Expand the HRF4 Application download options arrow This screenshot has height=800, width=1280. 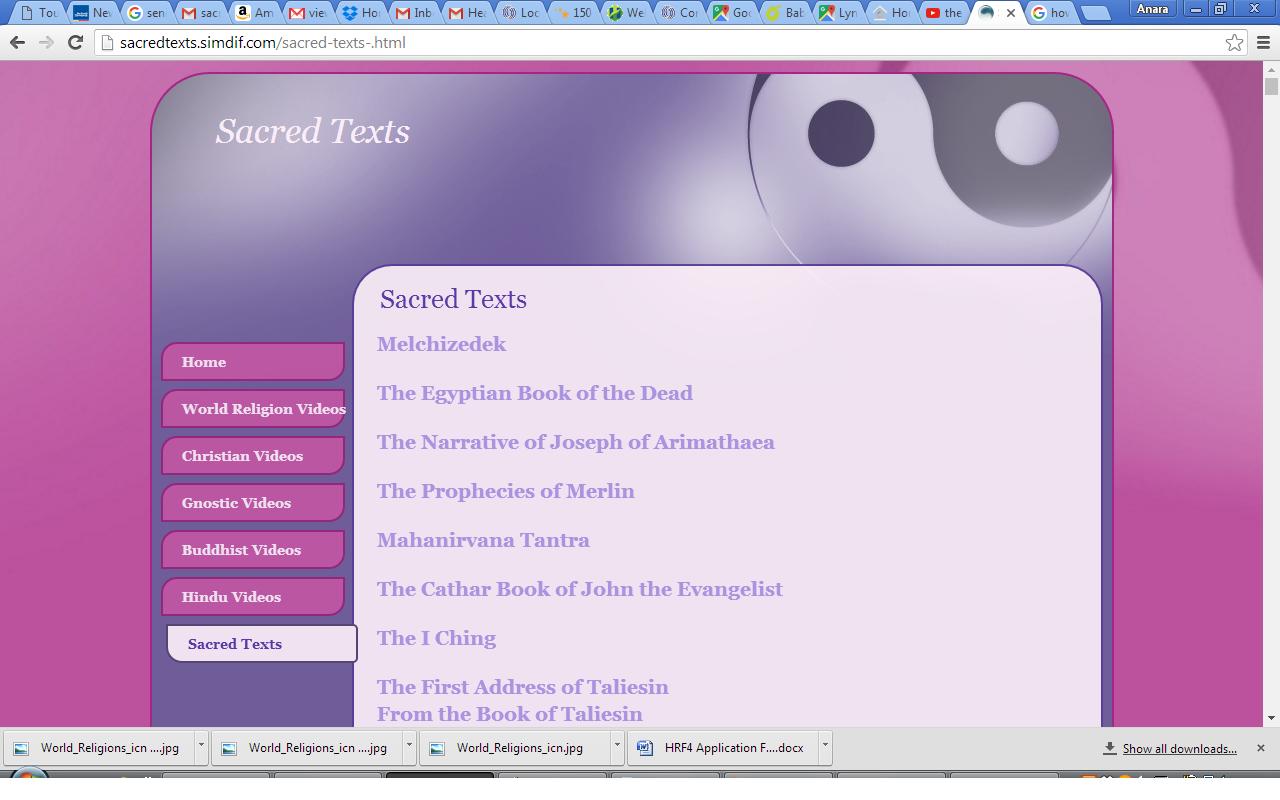click(x=824, y=747)
